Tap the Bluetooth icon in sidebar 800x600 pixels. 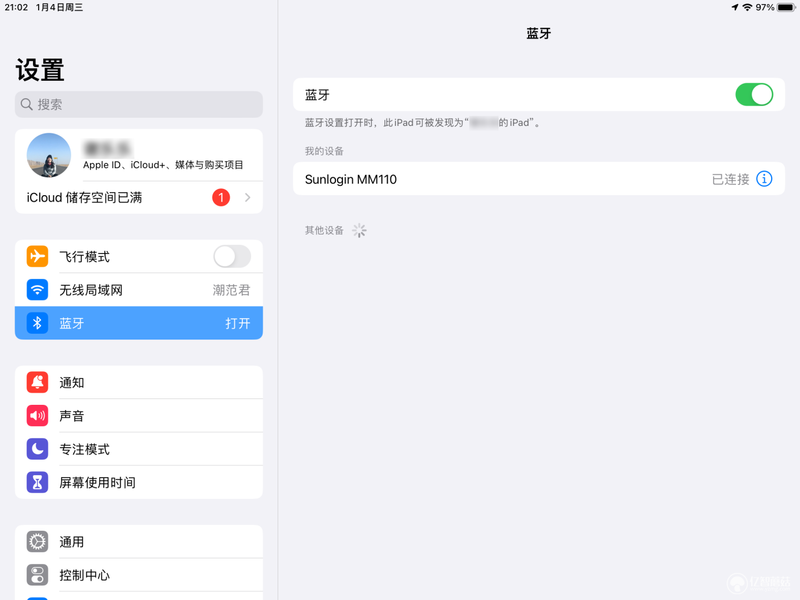(x=37, y=323)
